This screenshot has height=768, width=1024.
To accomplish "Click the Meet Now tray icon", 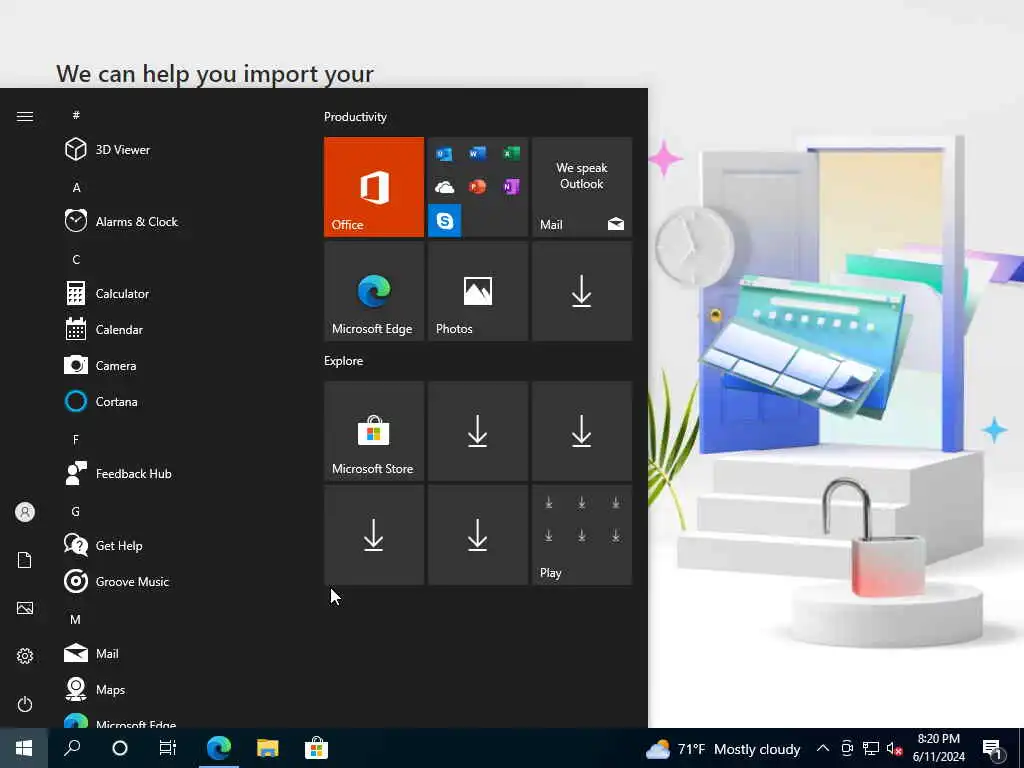I will (x=847, y=748).
